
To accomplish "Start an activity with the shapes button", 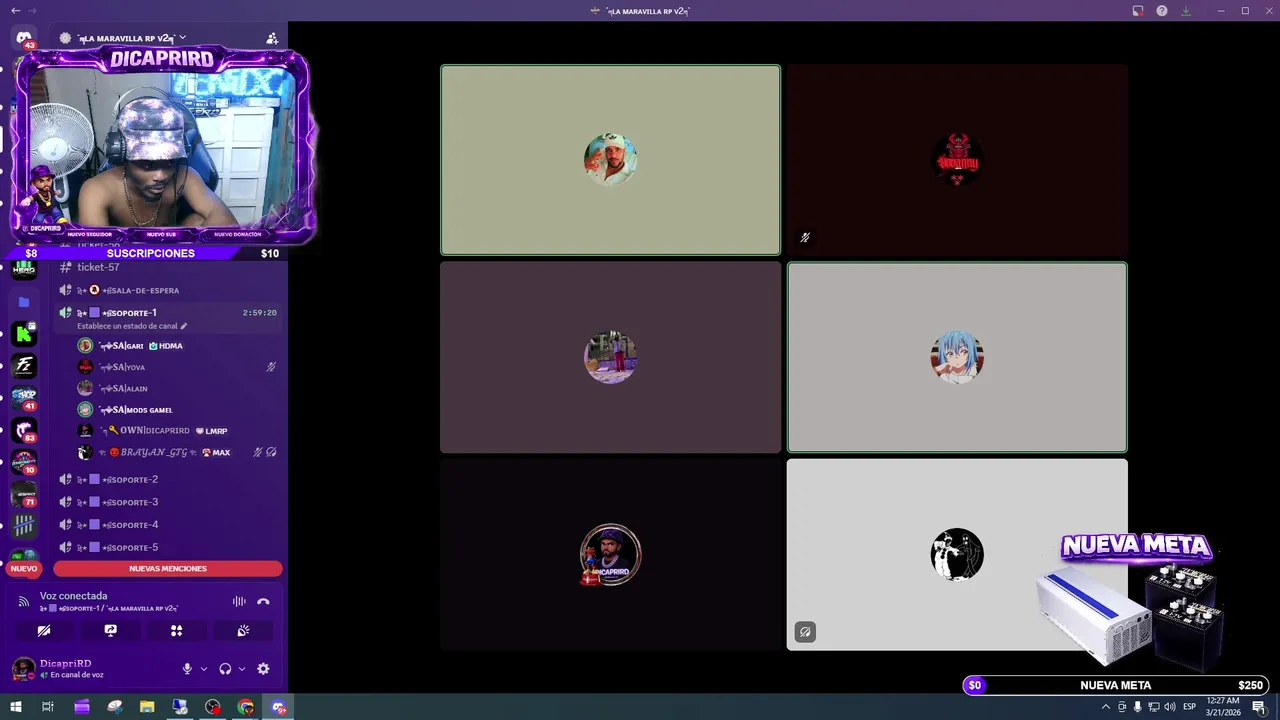I will (x=176, y=631).
